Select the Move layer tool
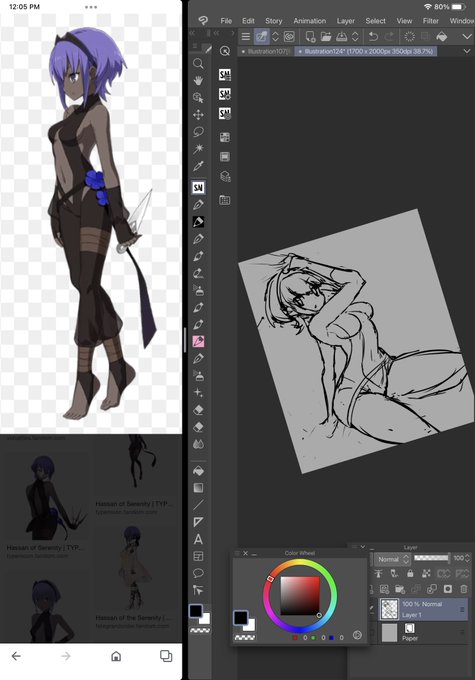475x680 pixels. 198,114
